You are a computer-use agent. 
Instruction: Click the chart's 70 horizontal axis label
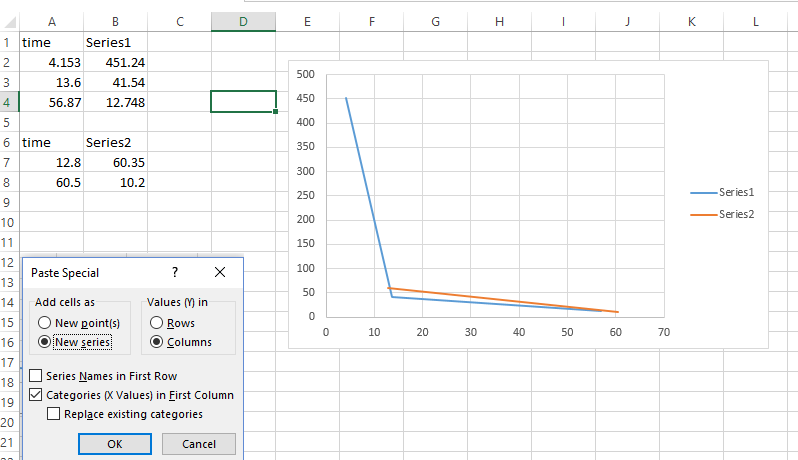[664, 332]
